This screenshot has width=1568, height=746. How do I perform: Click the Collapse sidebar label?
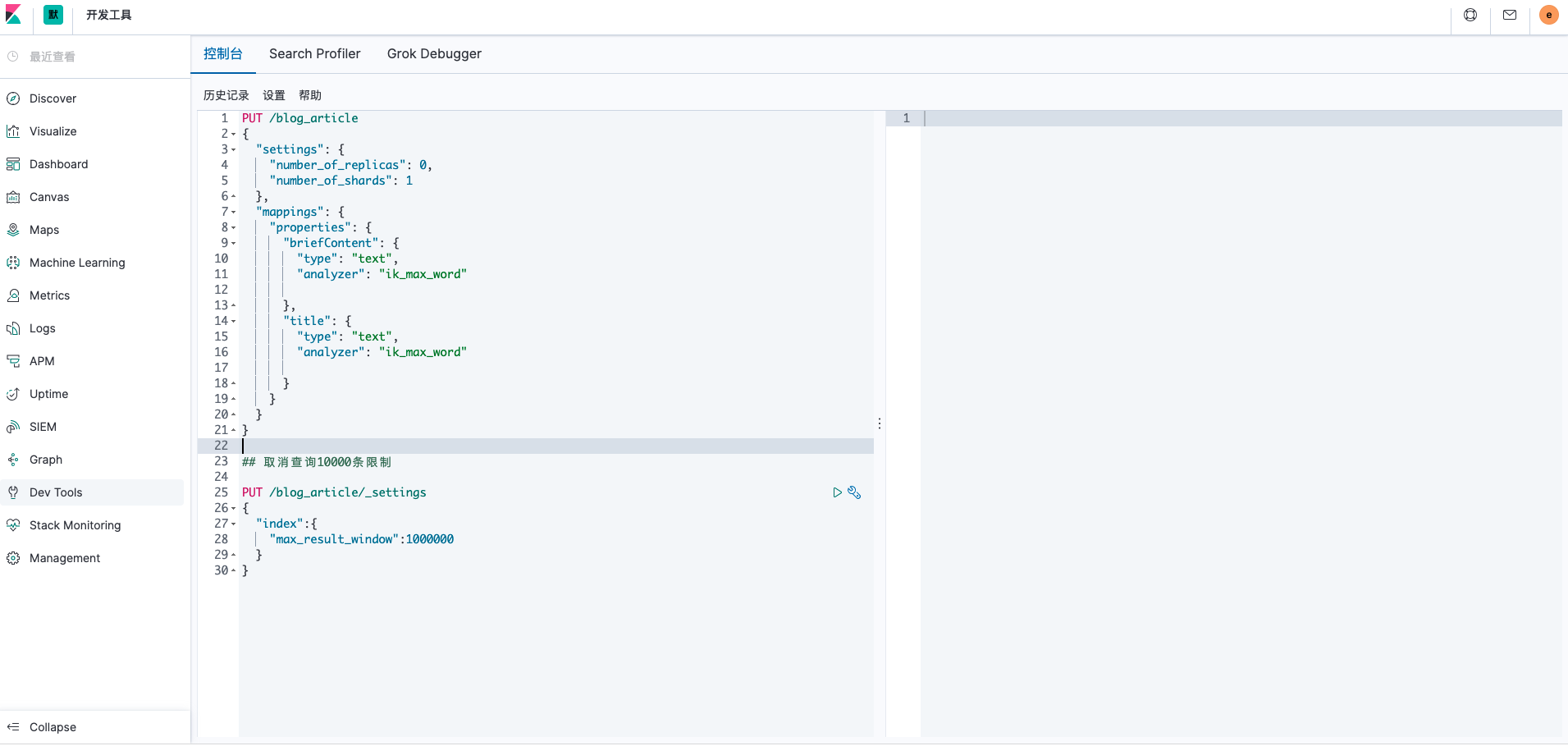pos(53,727)
